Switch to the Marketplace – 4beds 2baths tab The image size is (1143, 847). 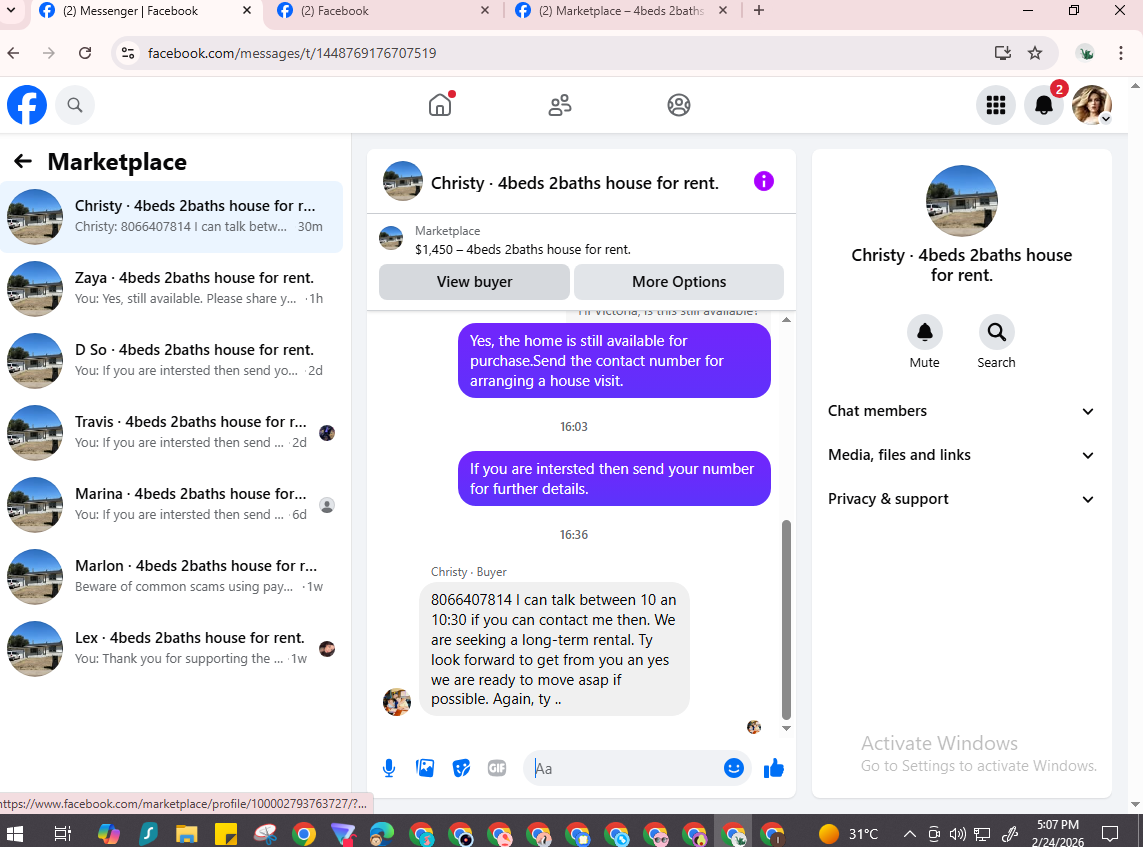621,11
